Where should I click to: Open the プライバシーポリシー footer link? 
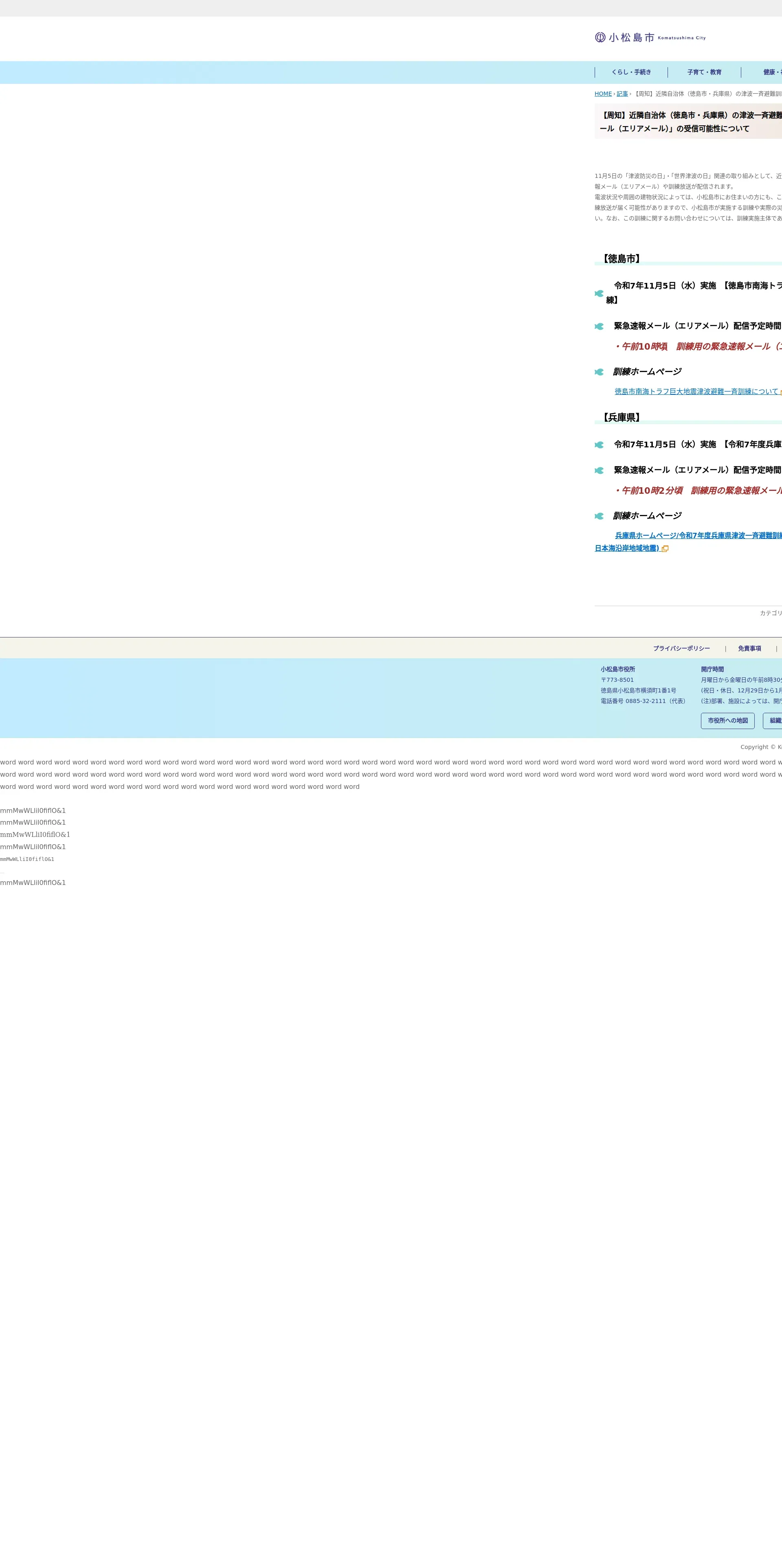pyautogui.click(x=681, y=649)
